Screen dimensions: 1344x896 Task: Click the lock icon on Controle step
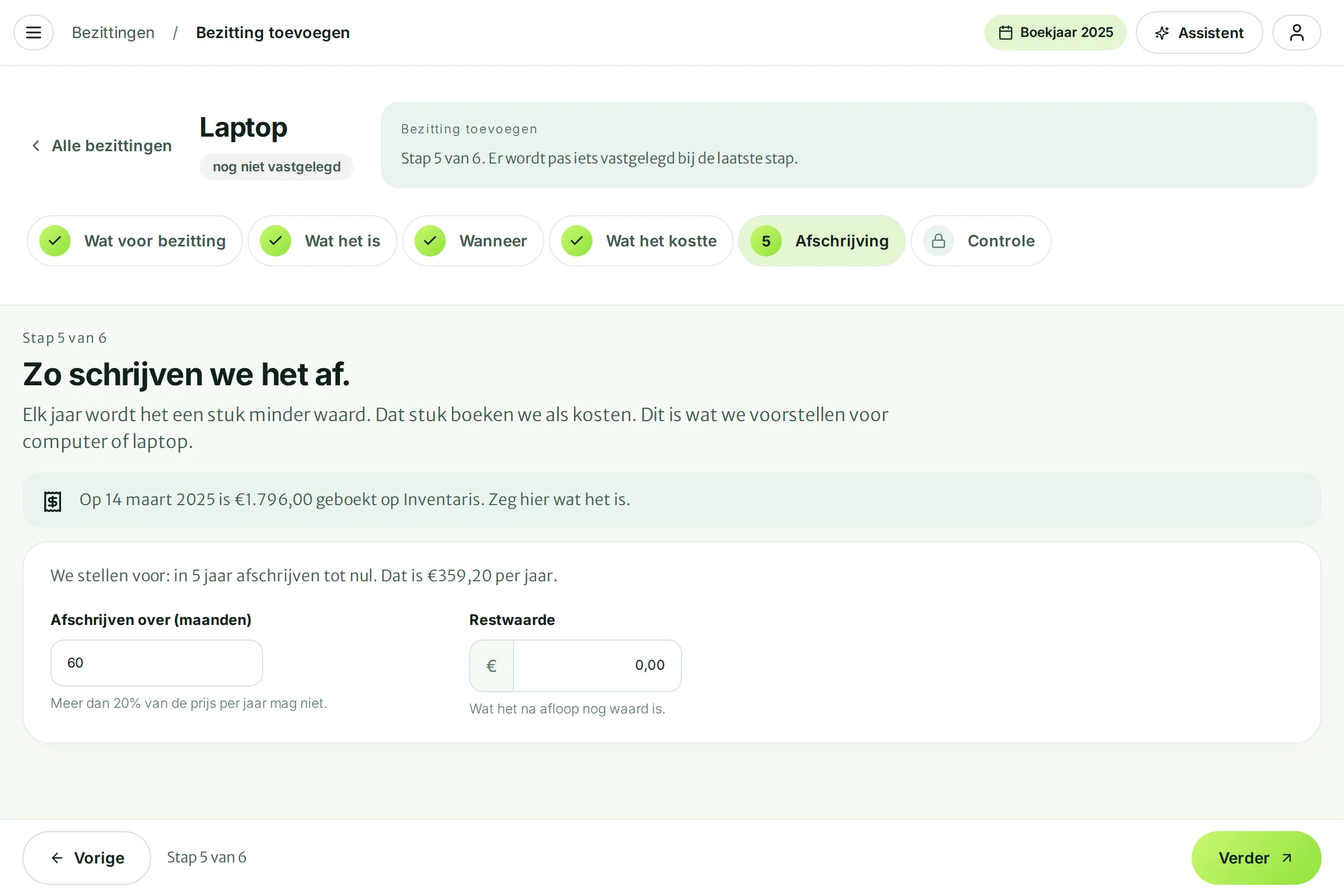(x=939, y=241)
